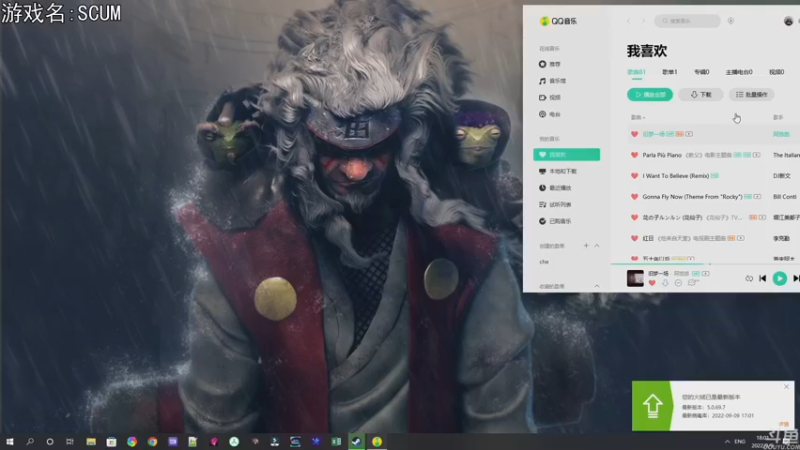Open the Windows Start menu
The image size is (800, 450).
[x=10, y=442]
